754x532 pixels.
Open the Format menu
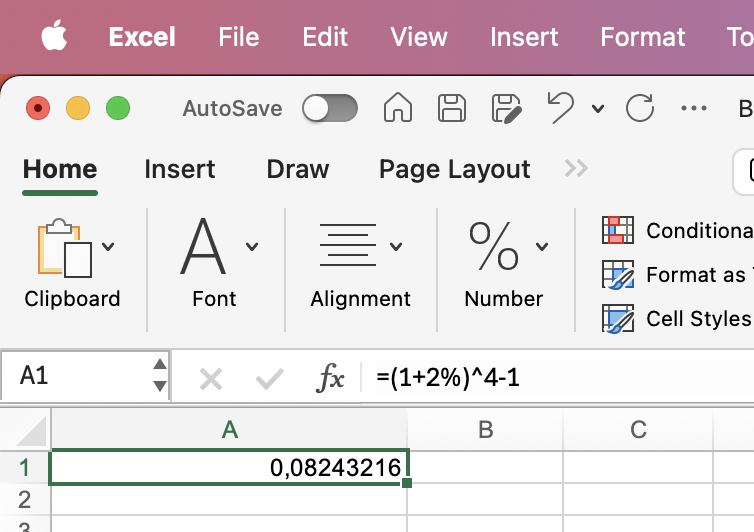pyautogui.click(x=642, y=37)
